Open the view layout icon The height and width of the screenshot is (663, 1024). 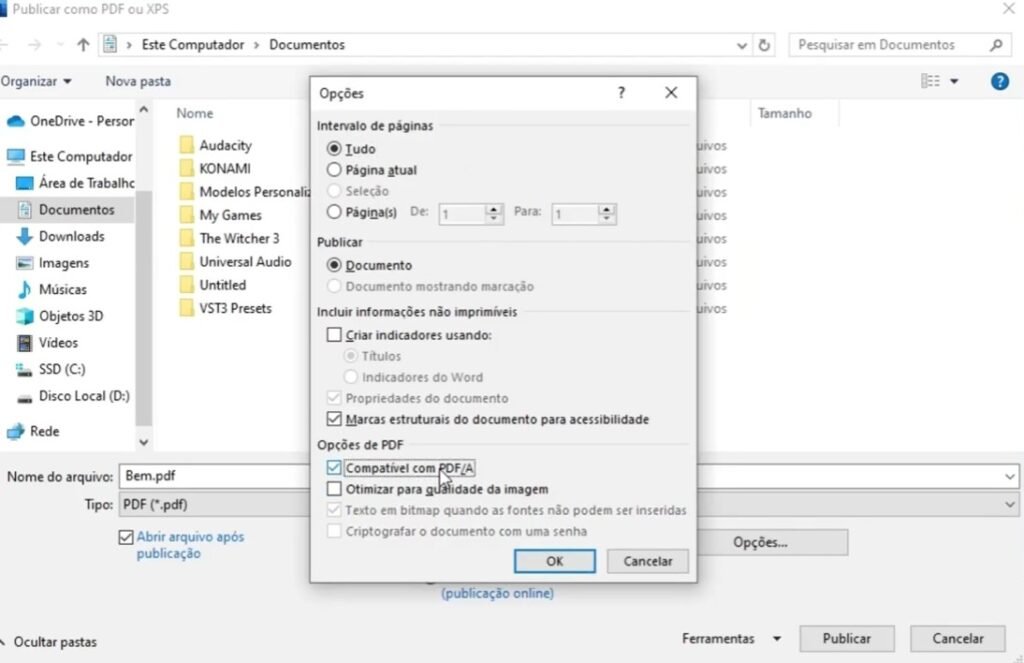pos(930,81)
